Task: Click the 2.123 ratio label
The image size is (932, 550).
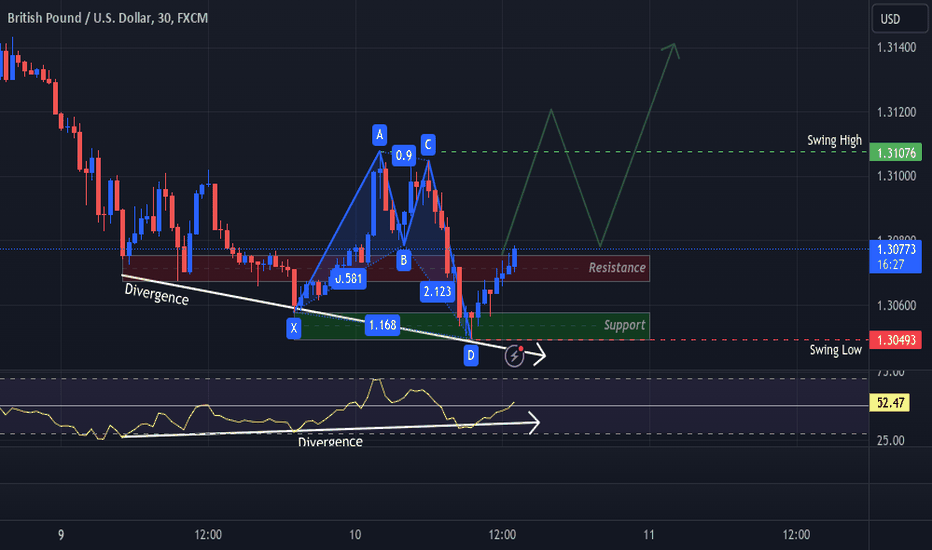Action: tap(437, 291)
